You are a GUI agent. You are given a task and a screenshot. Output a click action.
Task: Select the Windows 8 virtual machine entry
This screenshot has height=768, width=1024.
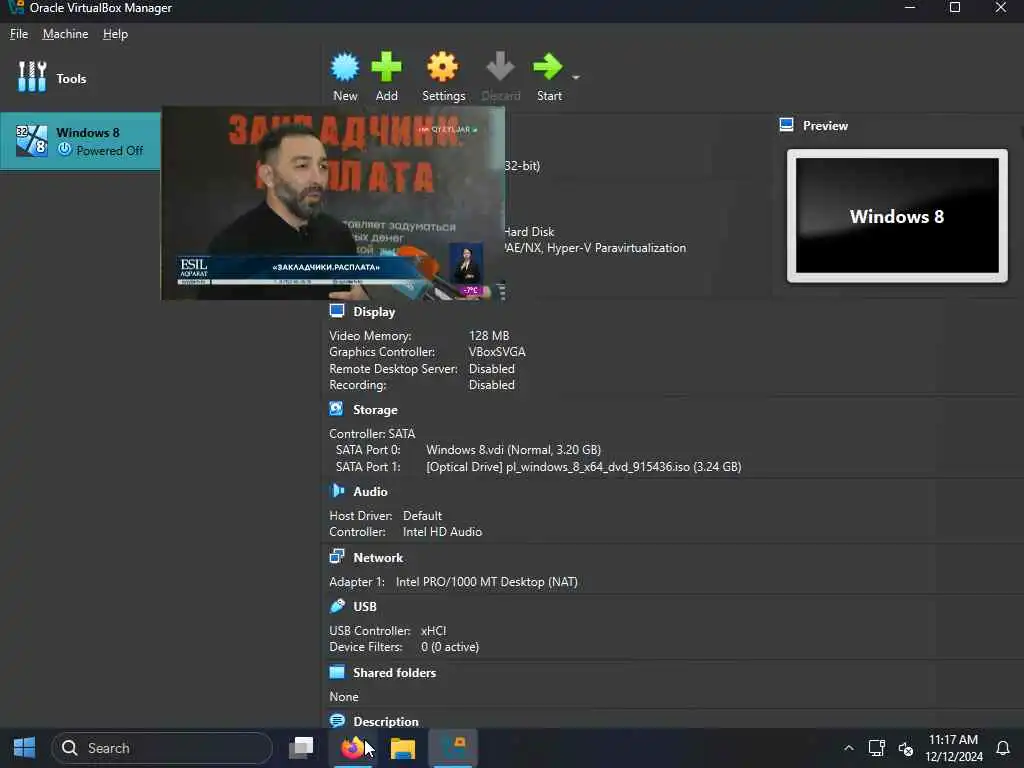pyautogui.click(x=80, y=141)
